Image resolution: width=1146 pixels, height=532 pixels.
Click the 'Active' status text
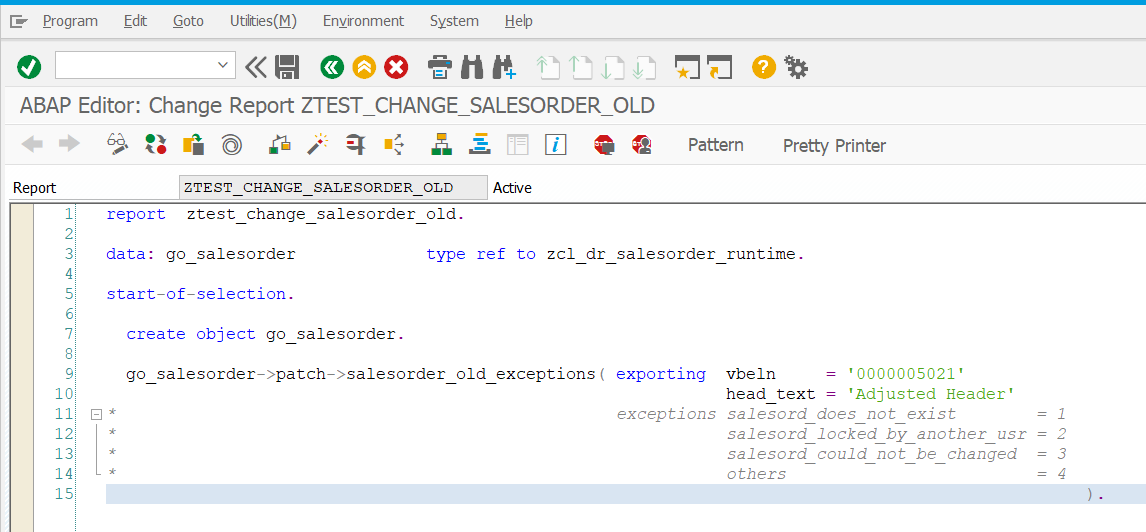[512, 188]
